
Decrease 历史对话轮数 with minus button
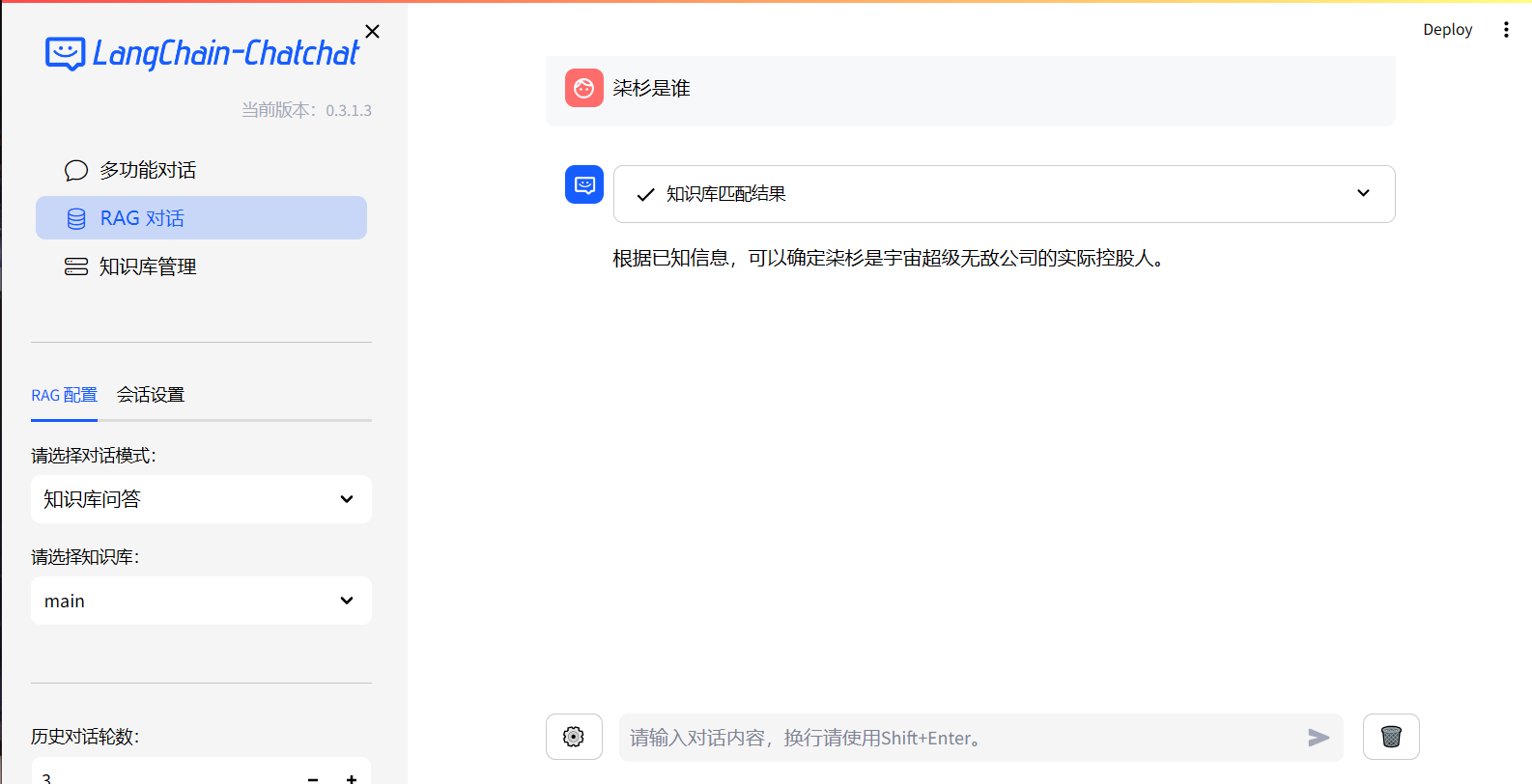pos(313,778)
